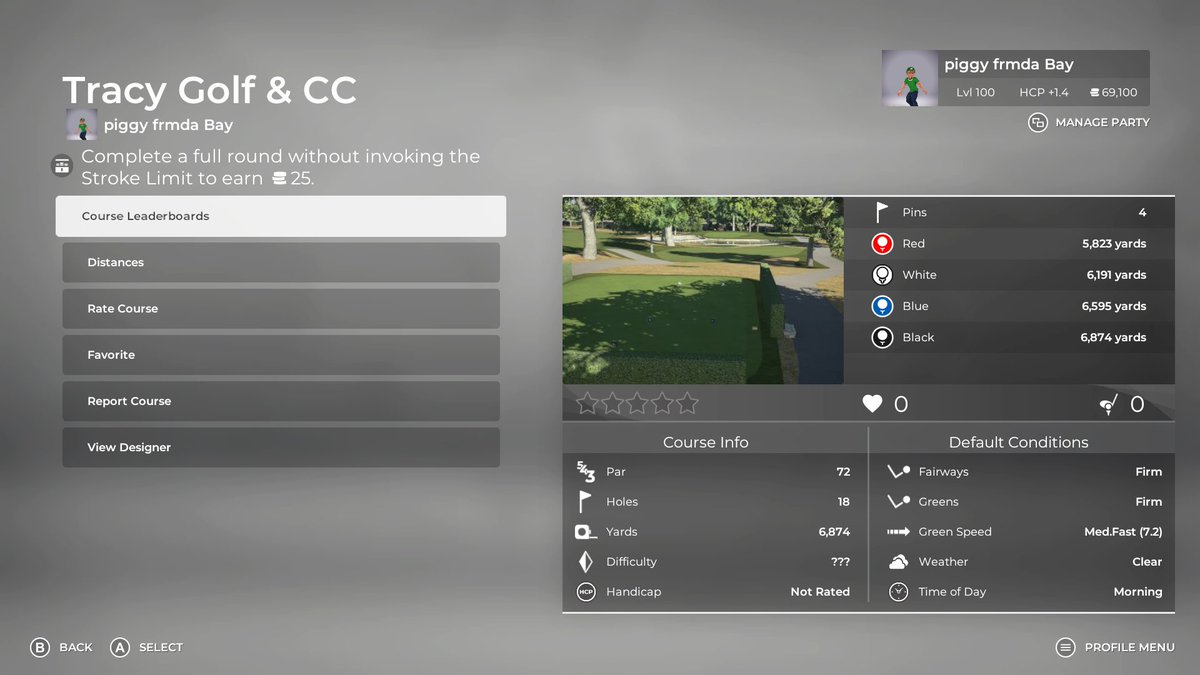Viewport: 1200px width, 675px height.
Task: Click the Select label
Action: click(161, 647)
